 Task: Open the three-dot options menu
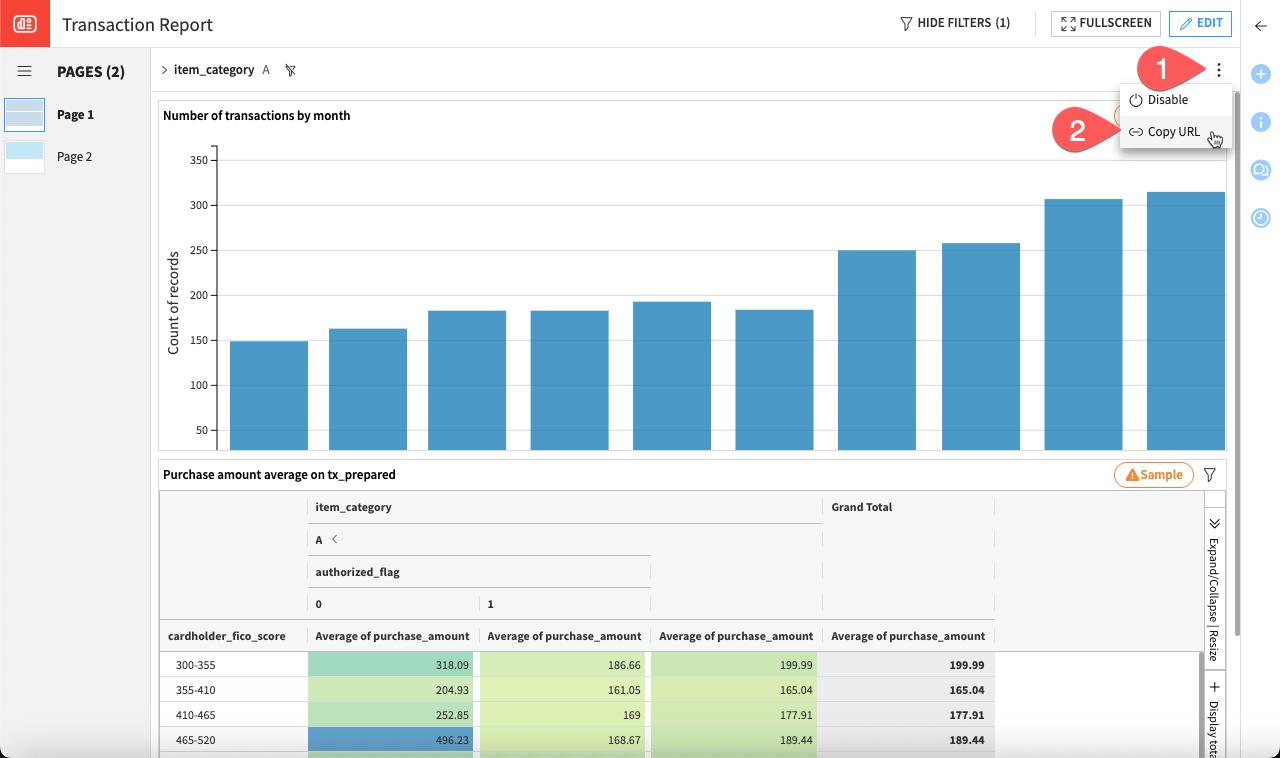tap(1219, 70)
